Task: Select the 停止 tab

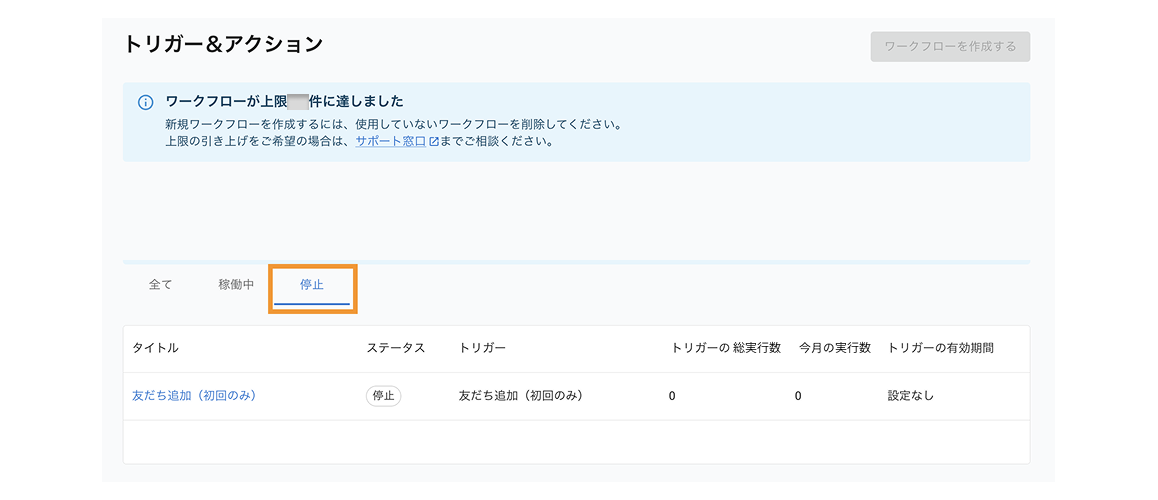Action: [312, 286]
